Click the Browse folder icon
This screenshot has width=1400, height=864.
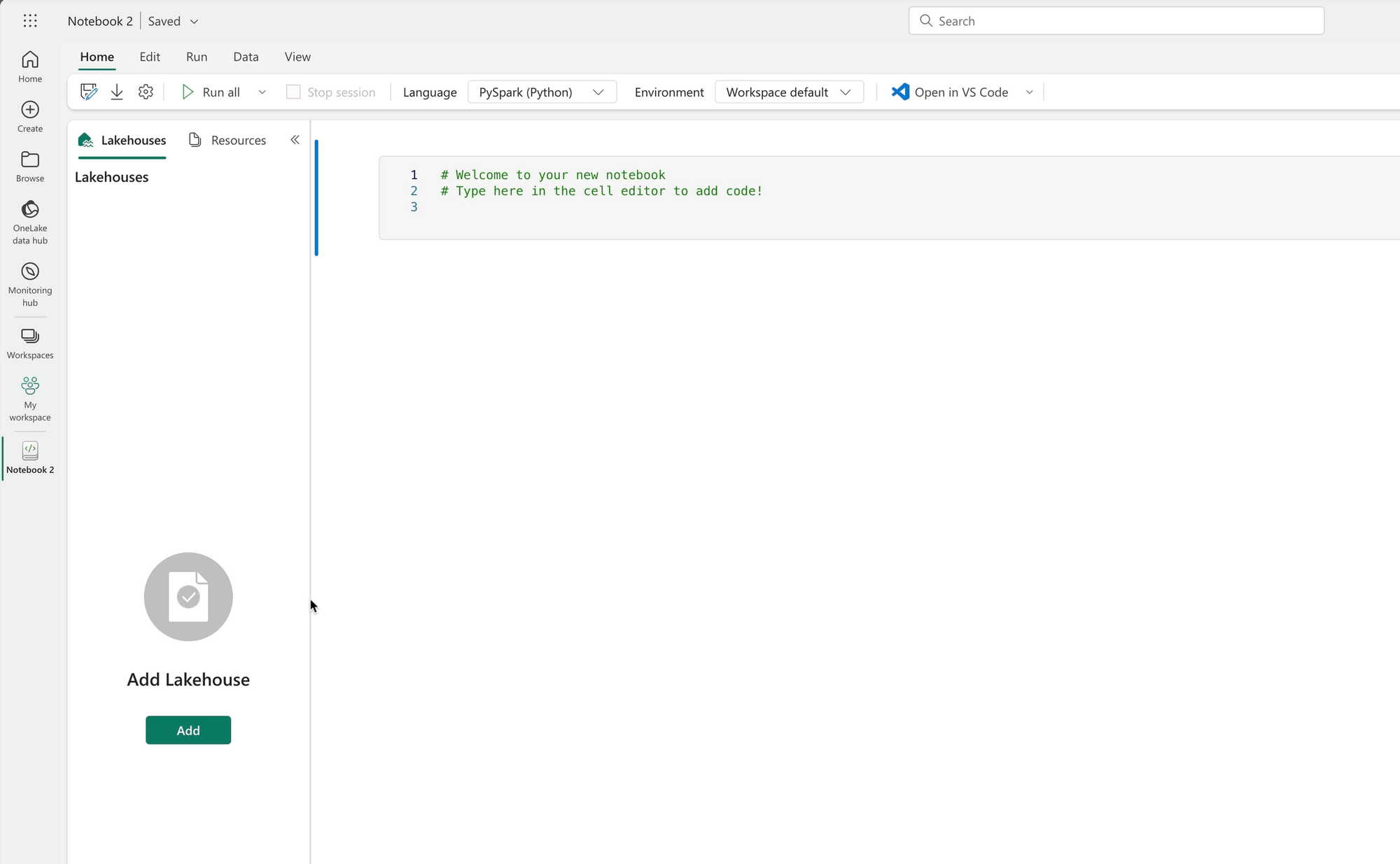pyautogui.click(x=30, y=166)
